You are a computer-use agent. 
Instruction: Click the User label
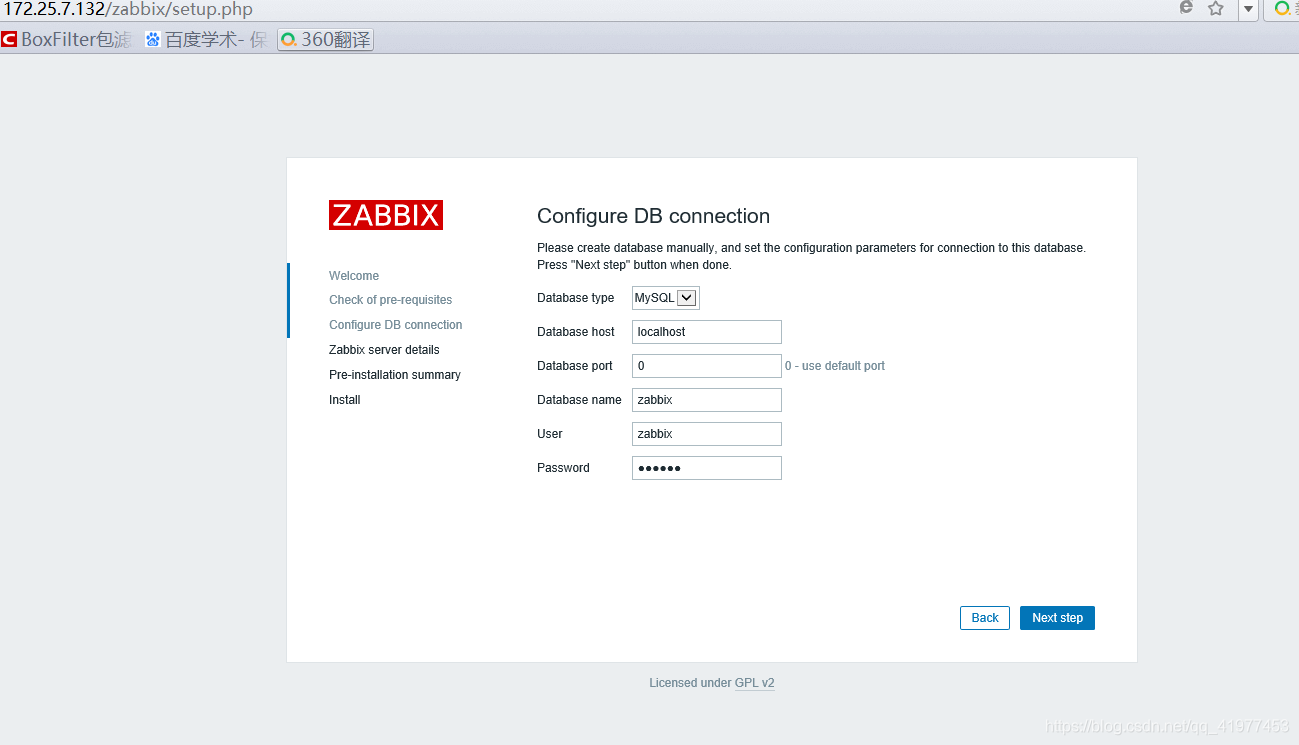point(550,434)
